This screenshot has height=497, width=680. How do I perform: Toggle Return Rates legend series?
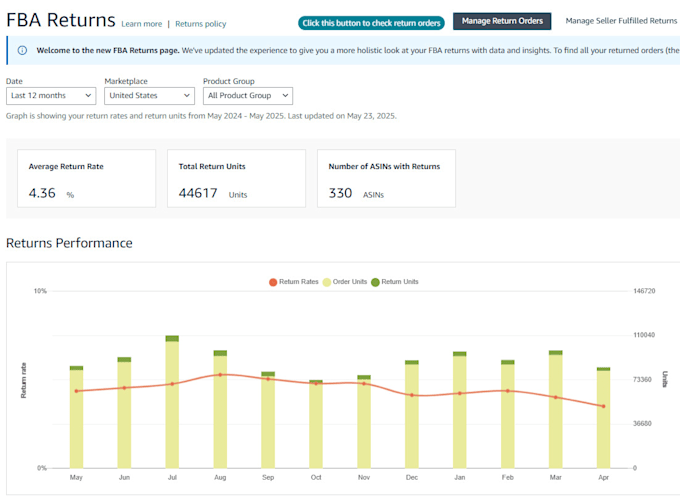[294, 282]
